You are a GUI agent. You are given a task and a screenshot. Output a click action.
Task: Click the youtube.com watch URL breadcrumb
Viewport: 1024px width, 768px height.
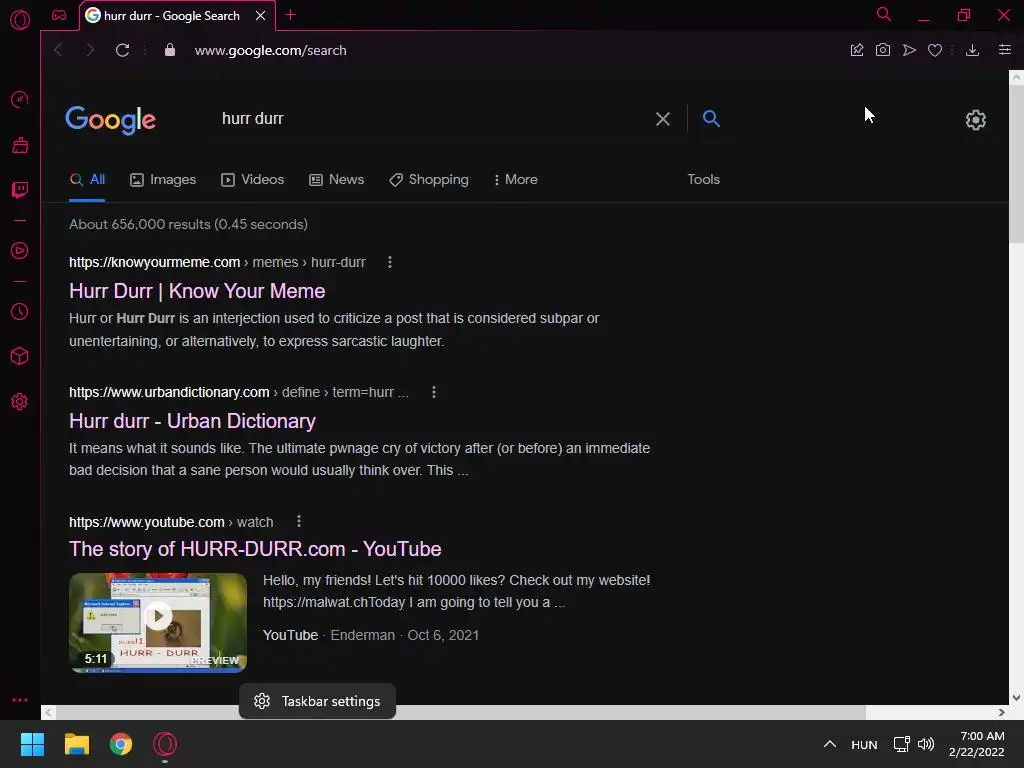point(171,522)
